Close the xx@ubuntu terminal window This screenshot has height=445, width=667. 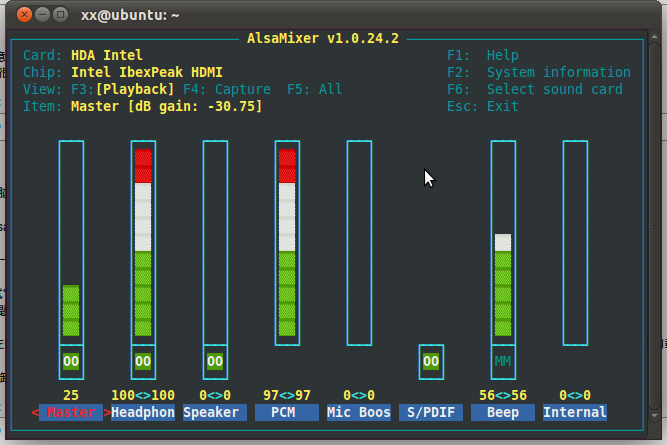pos(24,15)
